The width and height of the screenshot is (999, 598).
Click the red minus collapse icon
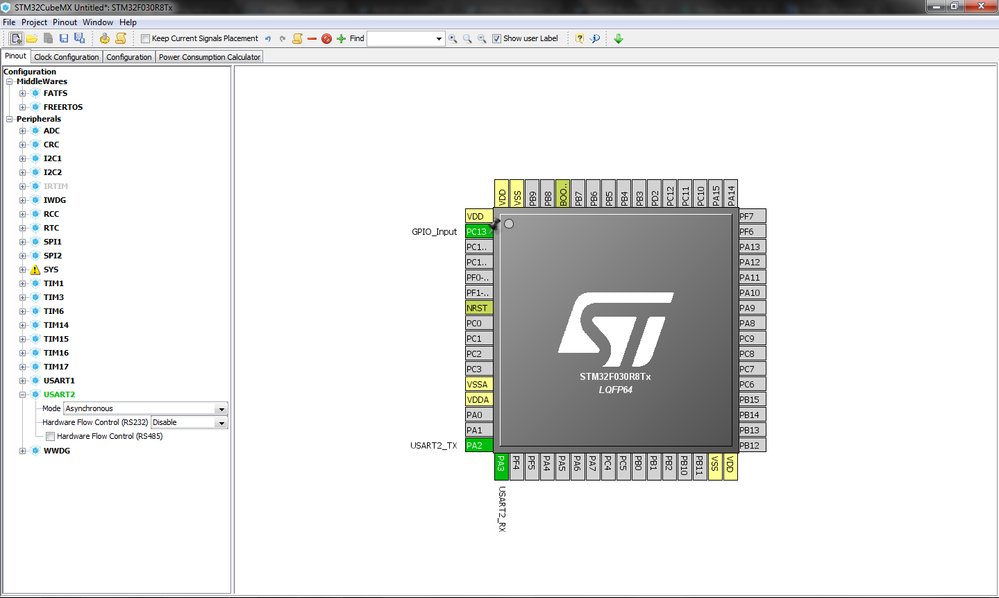312,39
